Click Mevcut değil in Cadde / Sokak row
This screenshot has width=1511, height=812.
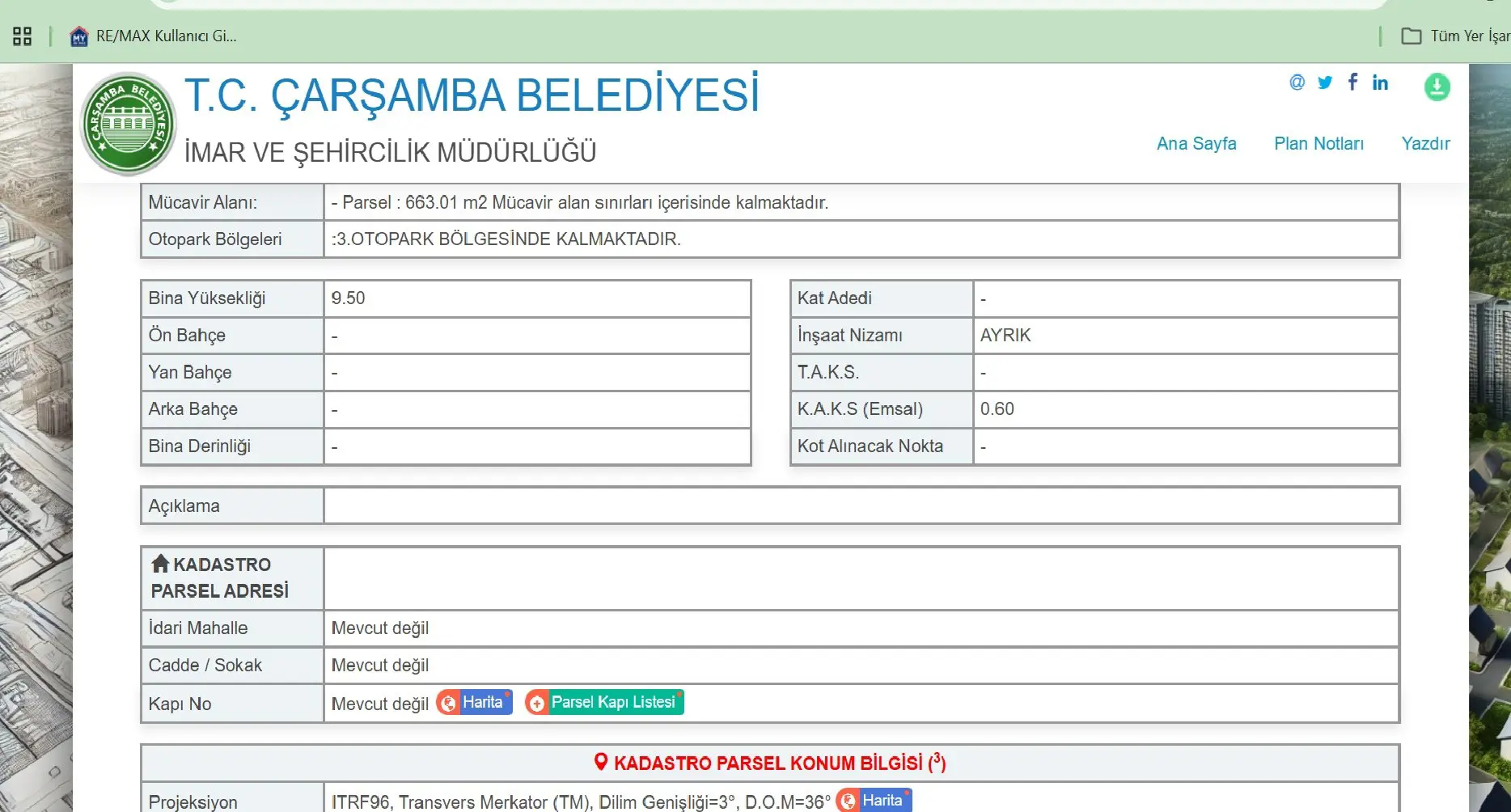pyautogui.click(x=380, y=666)
